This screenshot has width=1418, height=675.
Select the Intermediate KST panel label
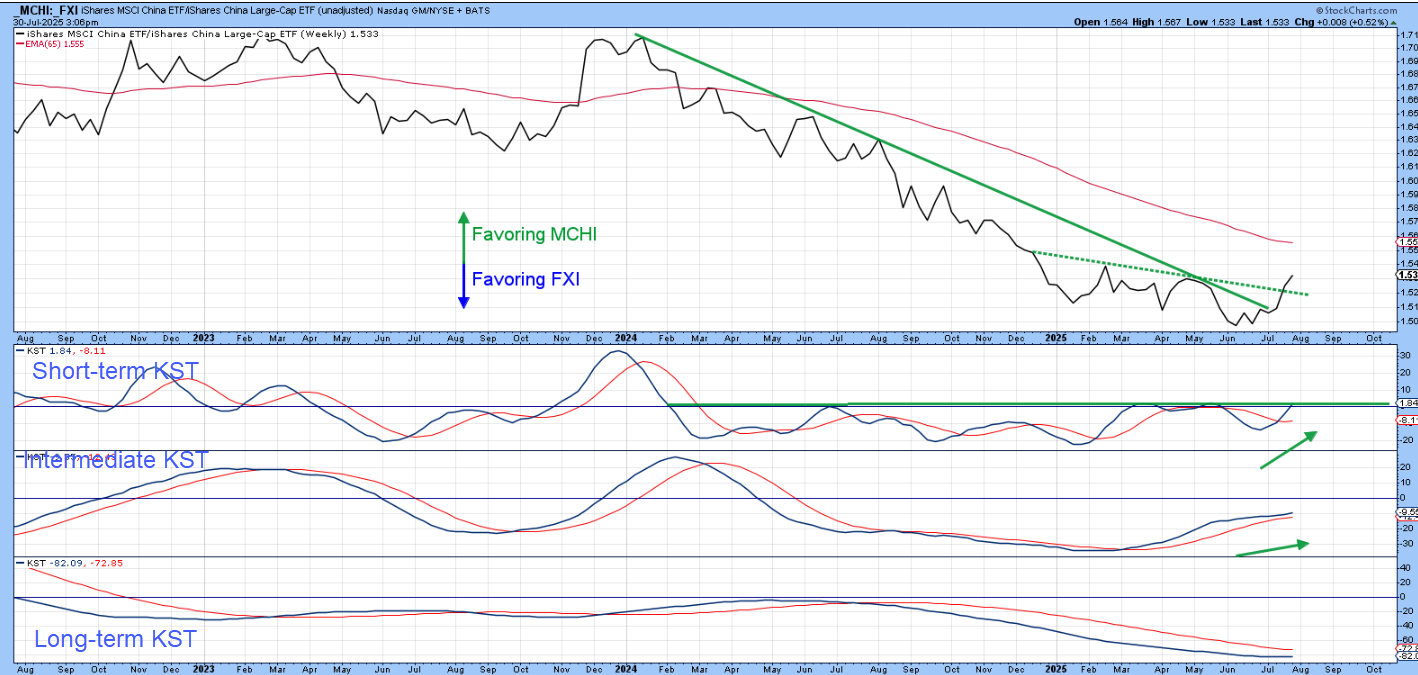click(116, 432)
